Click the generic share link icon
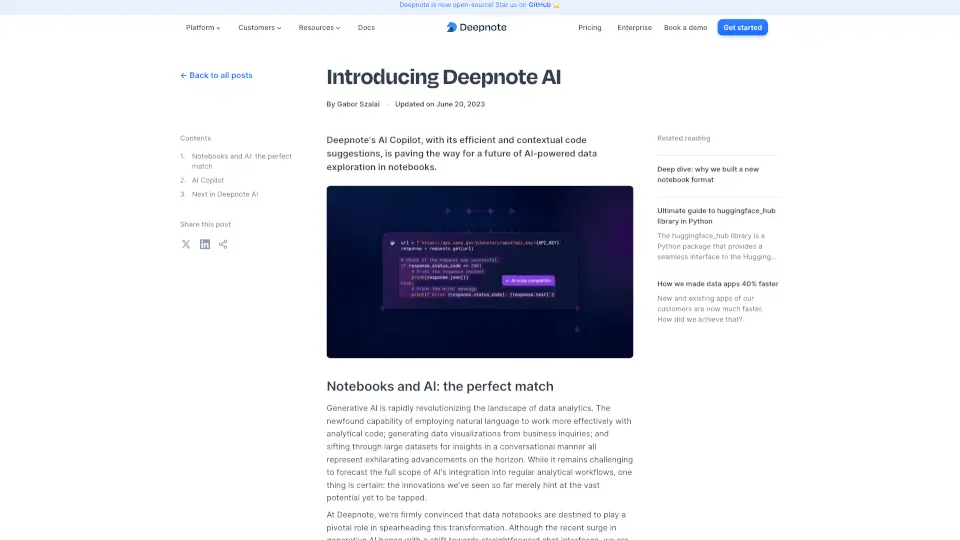Viewport: 960px width, 540px height. [x=223, y=244]
